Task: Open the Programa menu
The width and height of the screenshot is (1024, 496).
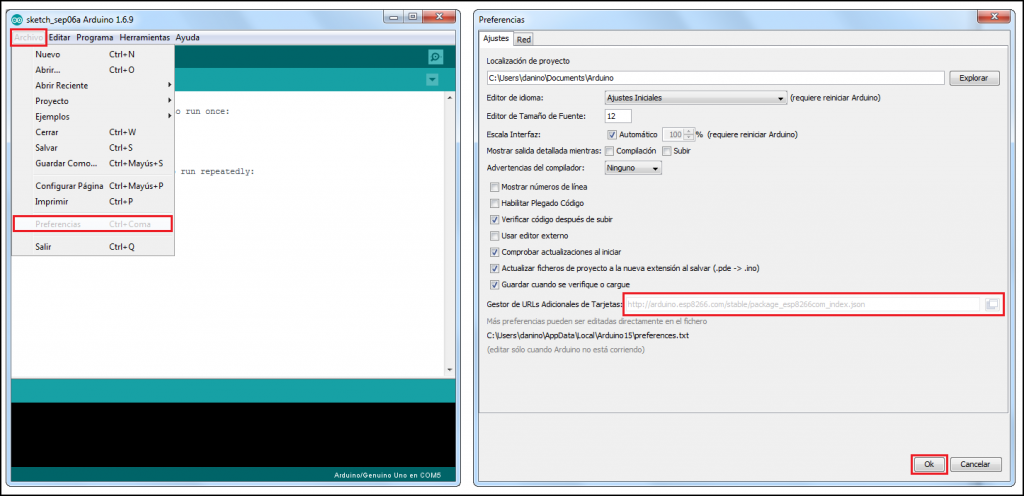Action: (x=95, y=38)
